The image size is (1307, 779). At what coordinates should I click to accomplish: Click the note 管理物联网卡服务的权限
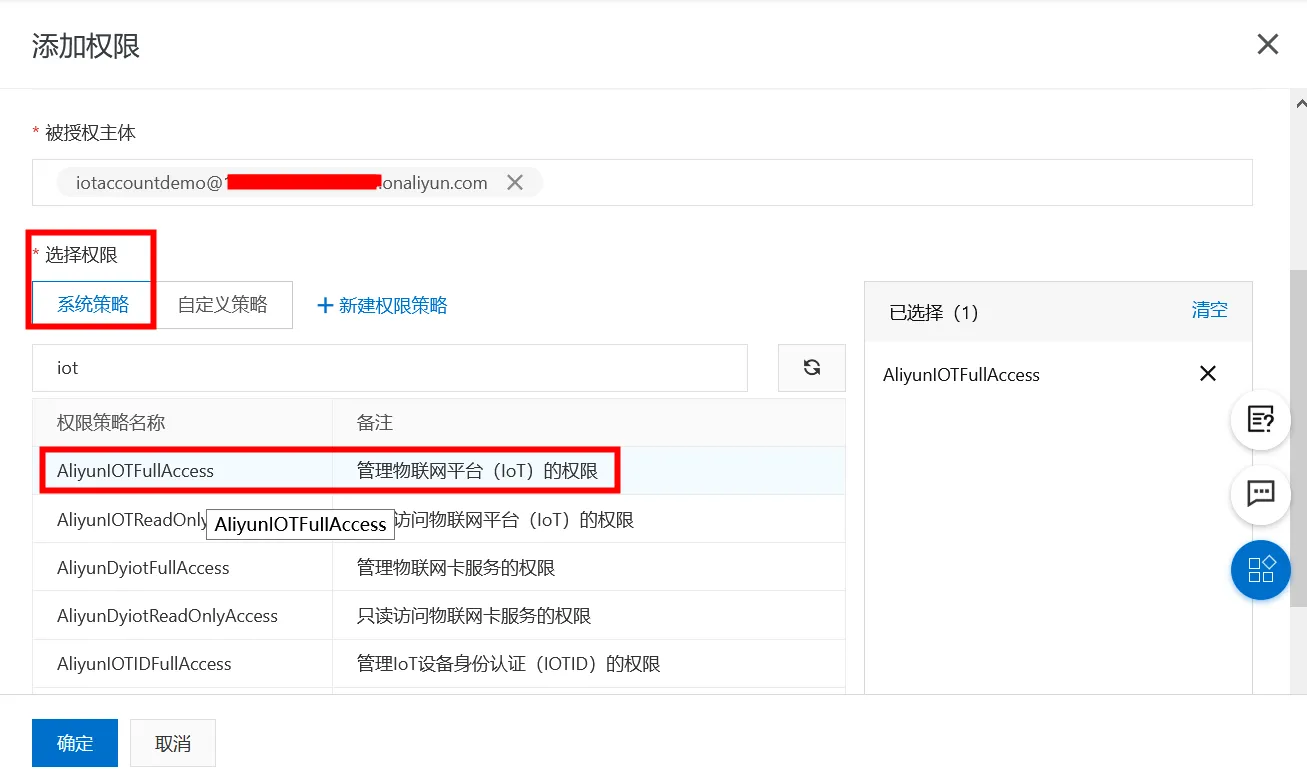[456, 568]
